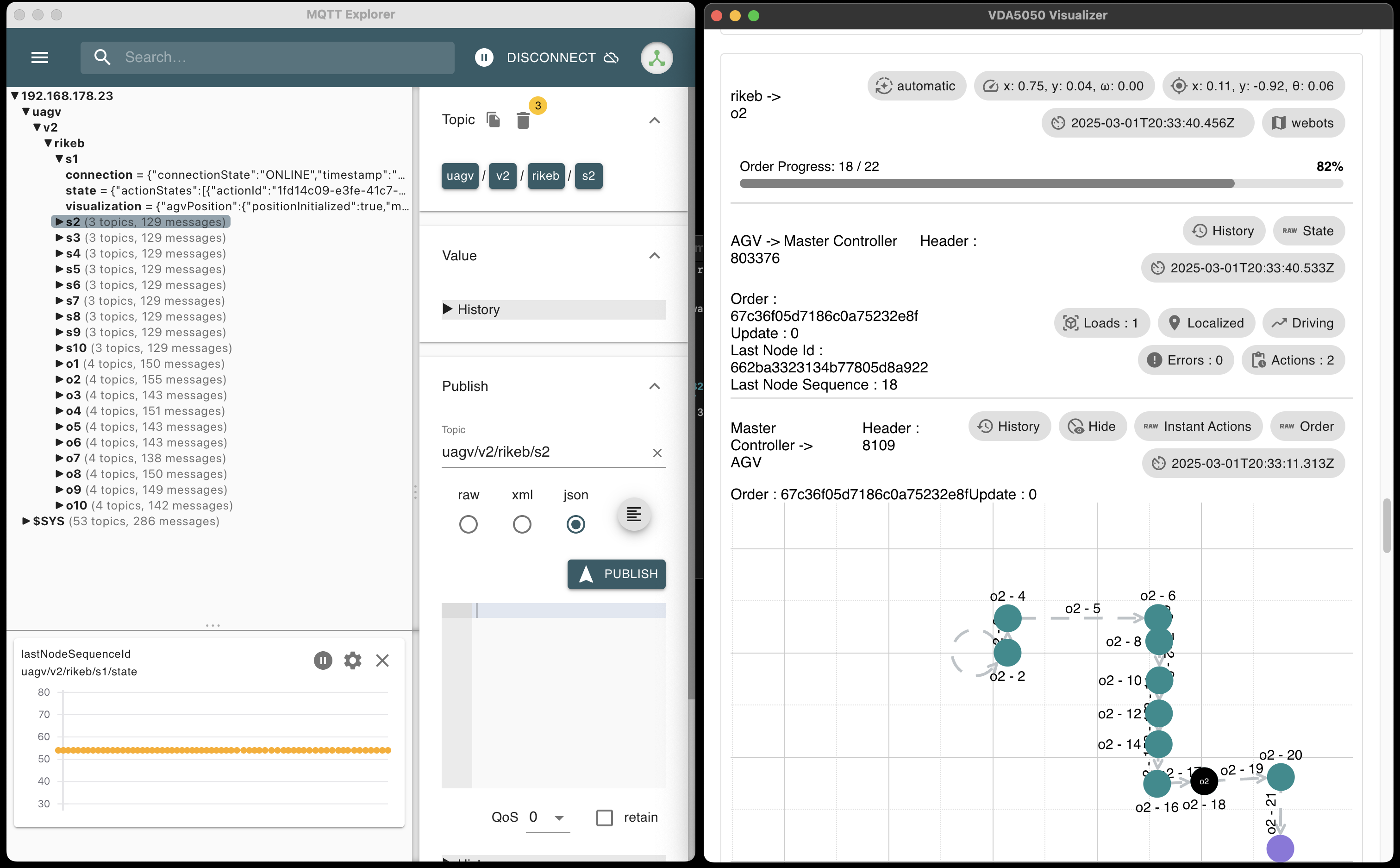Click the Hide order graph chip
This screenshot has width=1400, height=868.
[1093, 426]
